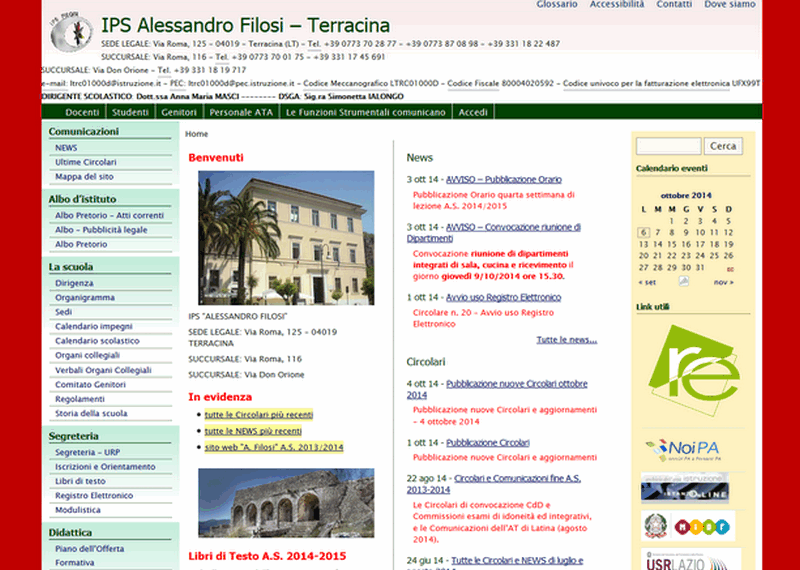This screenshot has width=800, height=570.
Task: Open Pubblicazione nuove Circolari ottobre 2014
Action: point(497,389)
